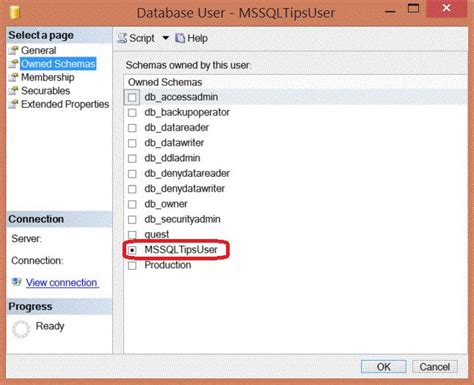Select the db_denydatareader row text
Viewport: 474px width, 385px height.
[187, 173]
